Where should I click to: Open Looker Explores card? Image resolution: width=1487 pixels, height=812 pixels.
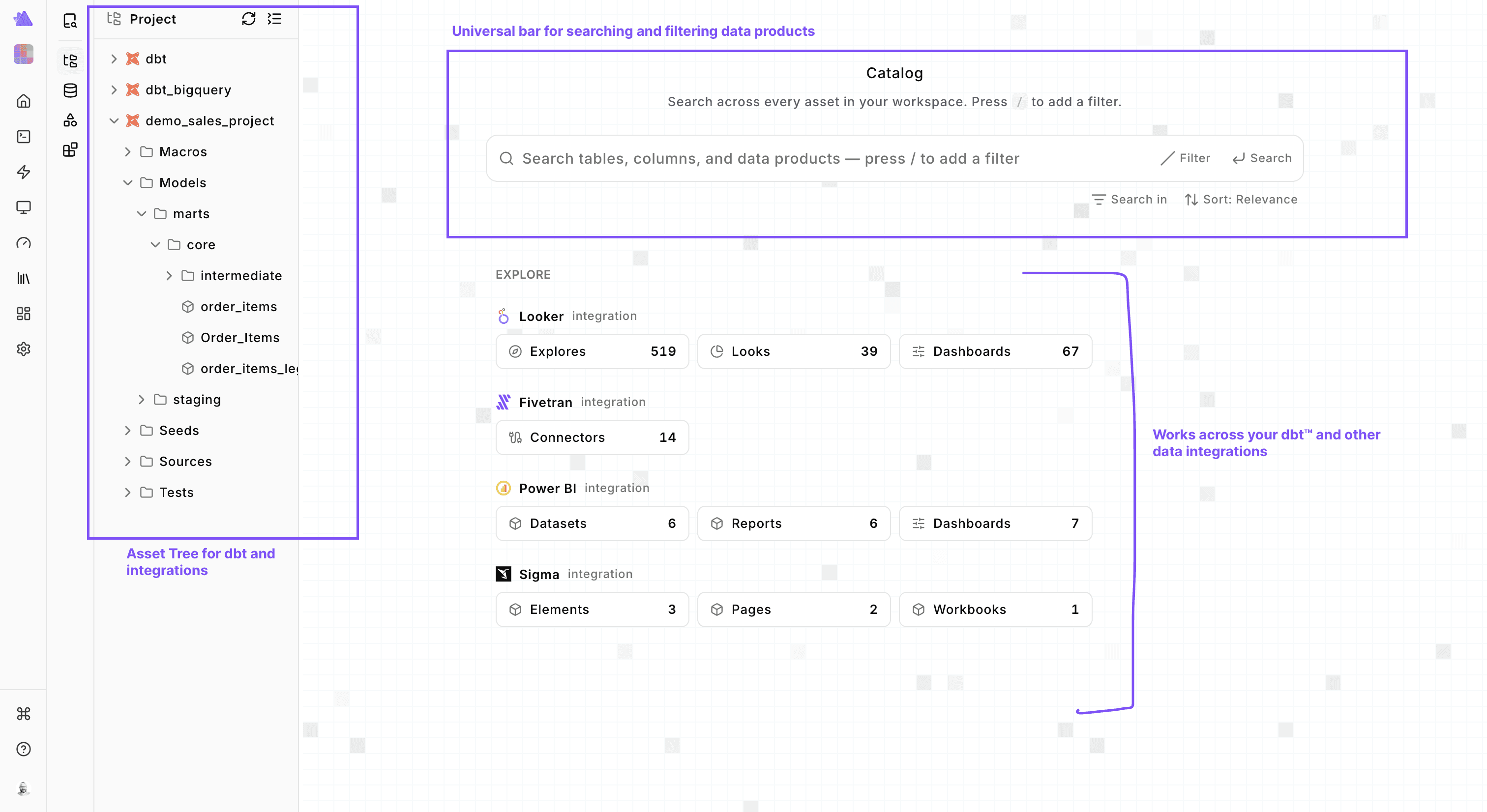coord(592,351)
